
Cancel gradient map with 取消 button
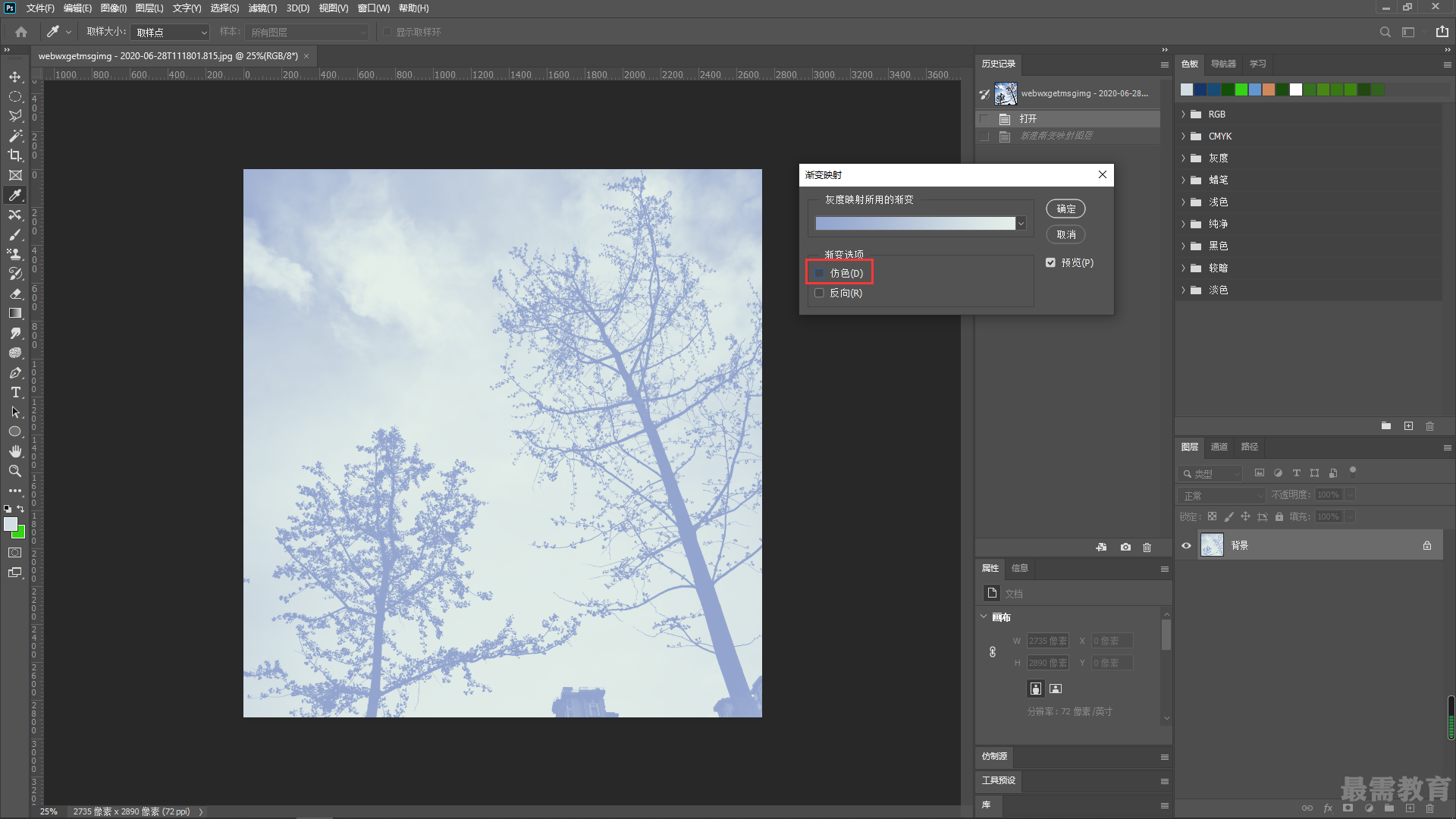(1065, 234)
